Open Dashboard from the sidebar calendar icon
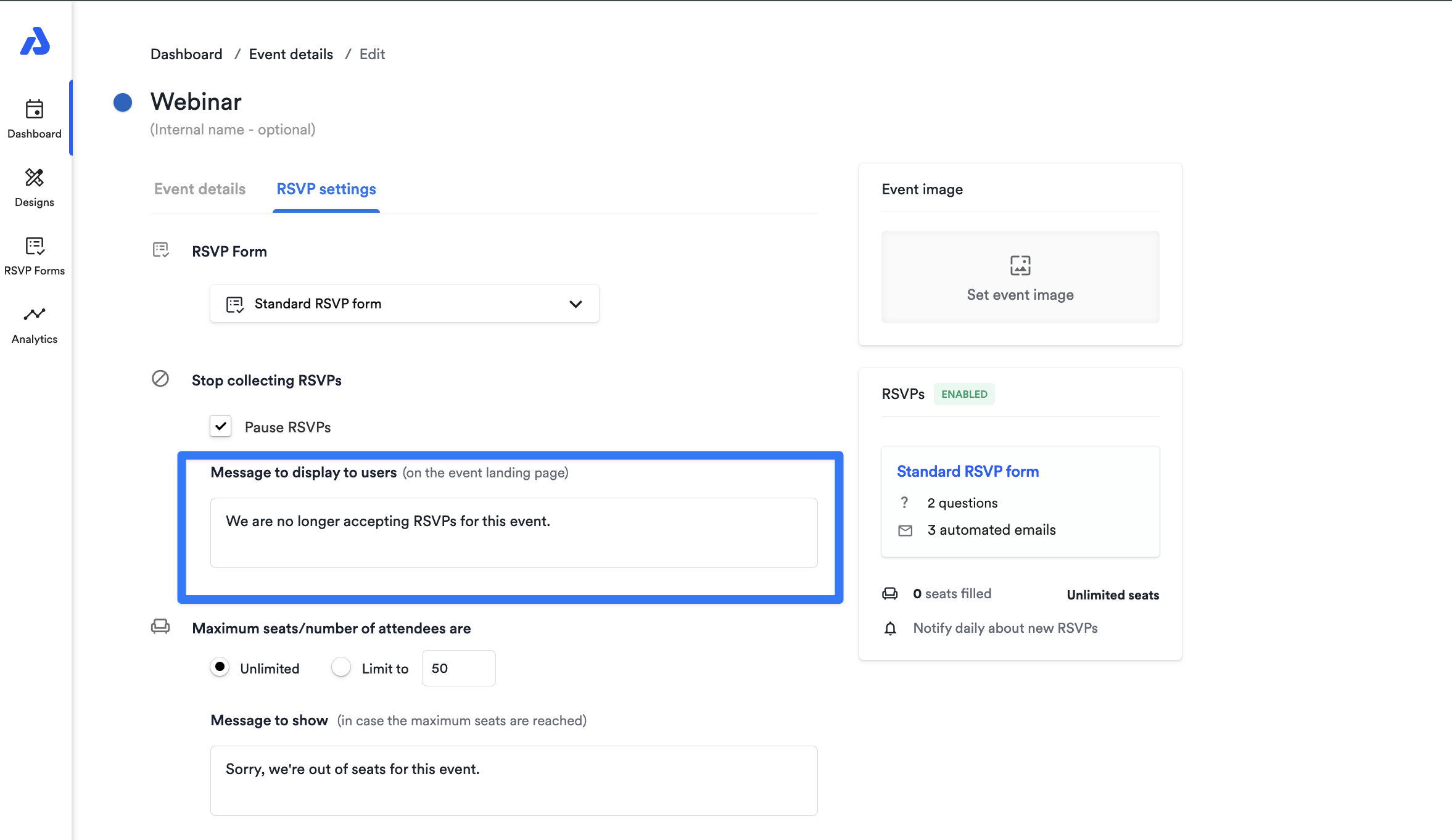Screen dimensions: 1452x840 point(35,110)
